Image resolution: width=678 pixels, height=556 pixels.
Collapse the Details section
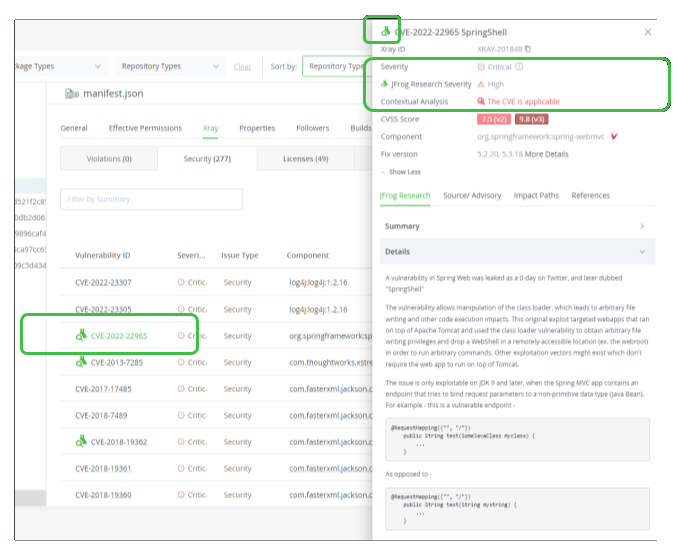641,252
